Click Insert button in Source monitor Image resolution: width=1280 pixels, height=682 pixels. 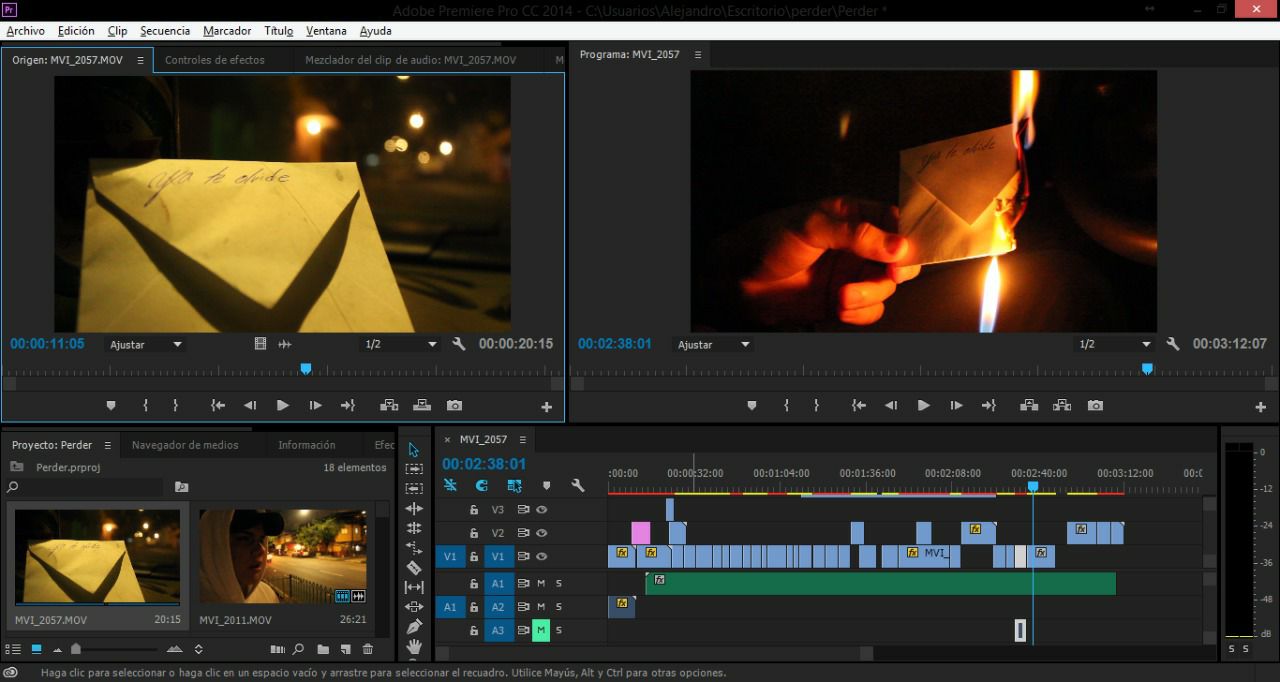point(389,405)
